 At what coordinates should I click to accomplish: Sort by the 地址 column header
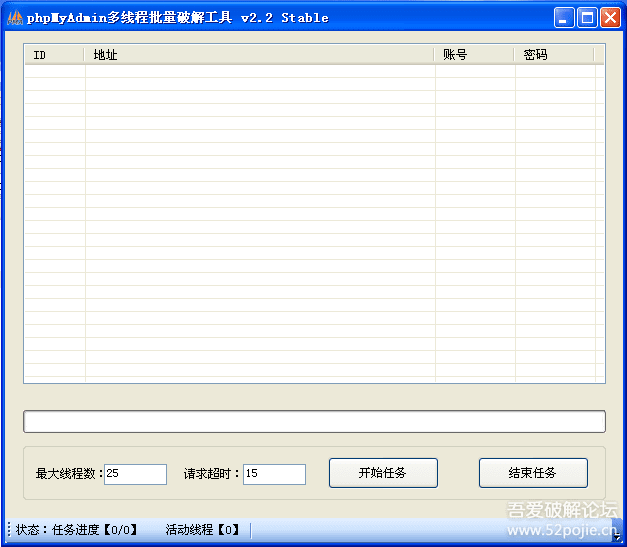[x=259, y=55]
